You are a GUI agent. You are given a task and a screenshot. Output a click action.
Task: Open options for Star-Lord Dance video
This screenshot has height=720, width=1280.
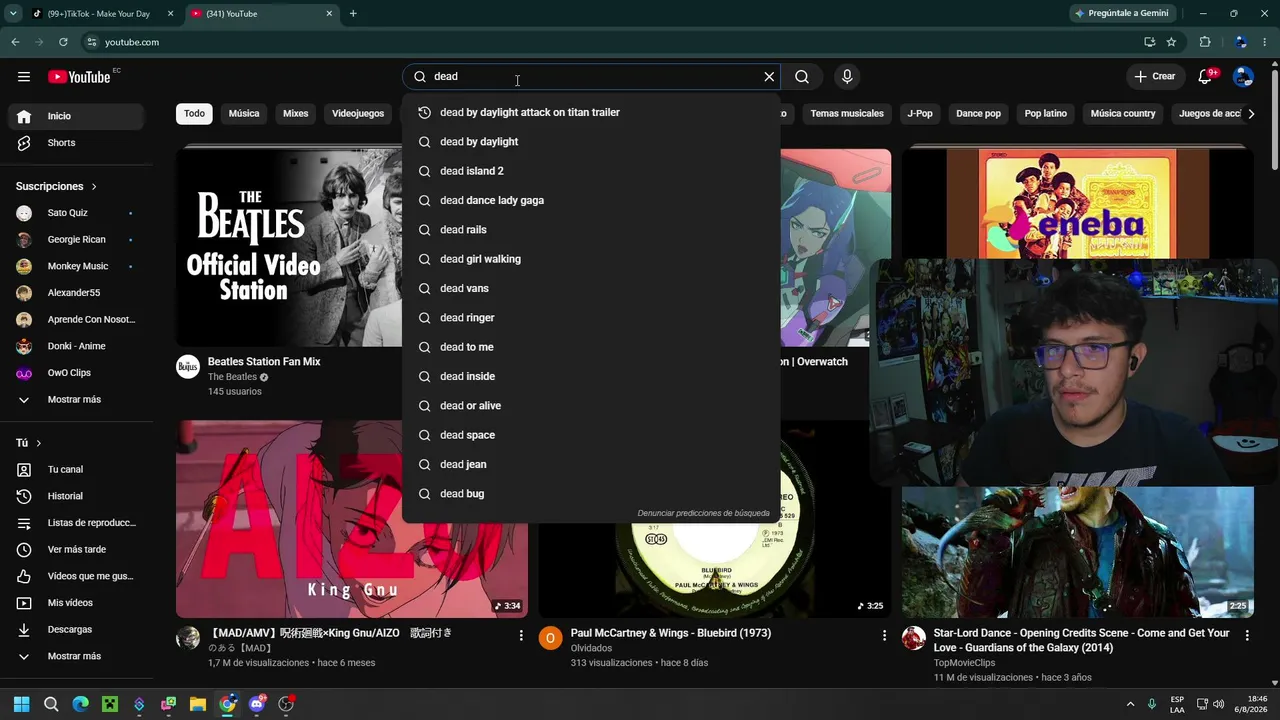pyautogui.click(x=1247, y=635)
